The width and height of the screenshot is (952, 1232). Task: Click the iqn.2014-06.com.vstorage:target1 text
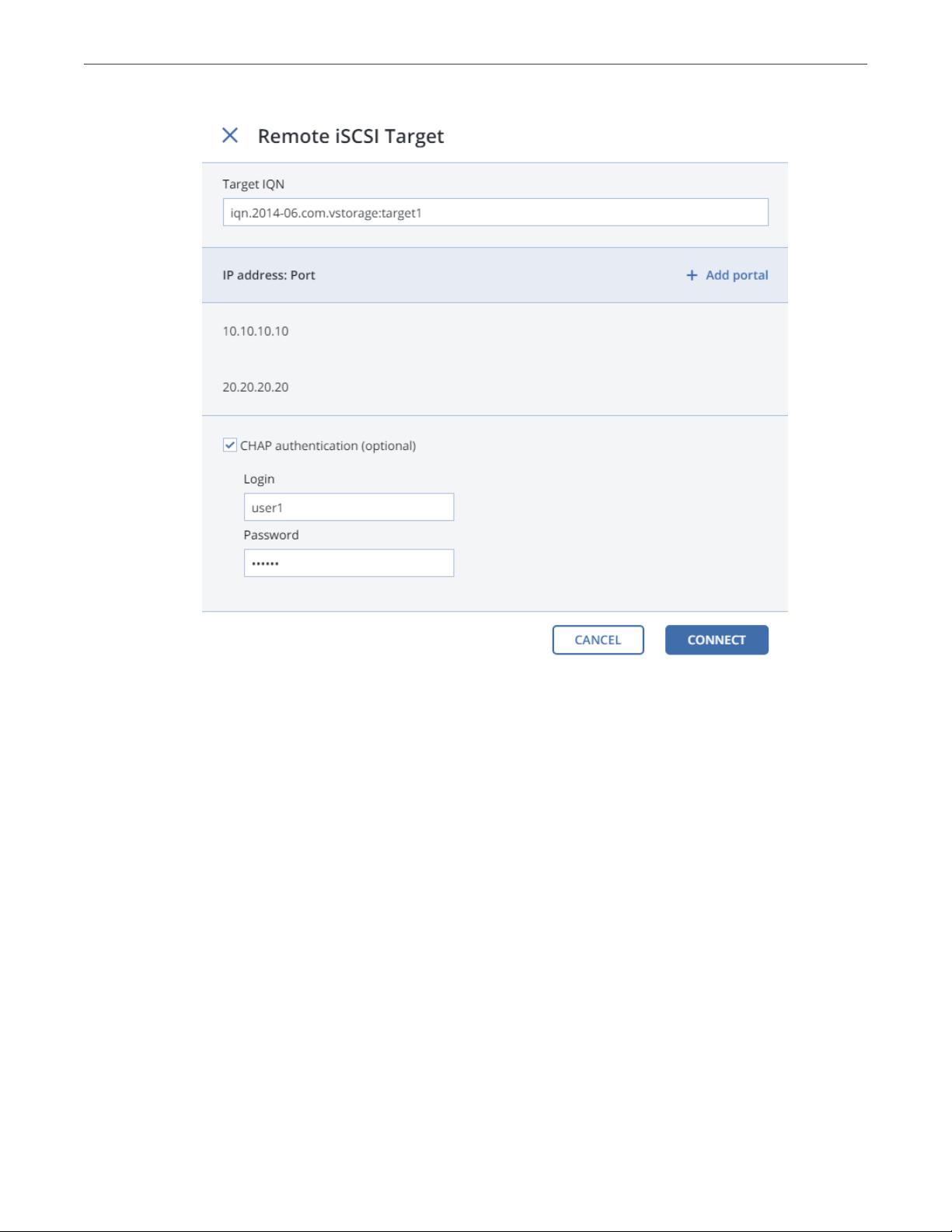pos(326,213)
